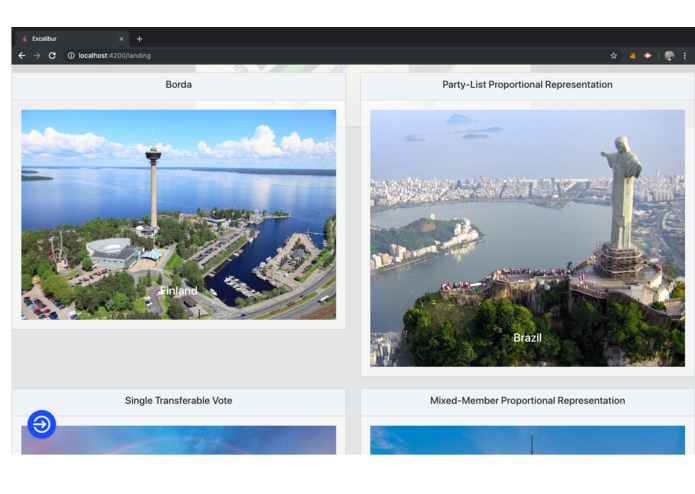Viewport: 695px width, 494px height.
Task: Open the Single Transferable Vote card image
Action: pos(179,440)
